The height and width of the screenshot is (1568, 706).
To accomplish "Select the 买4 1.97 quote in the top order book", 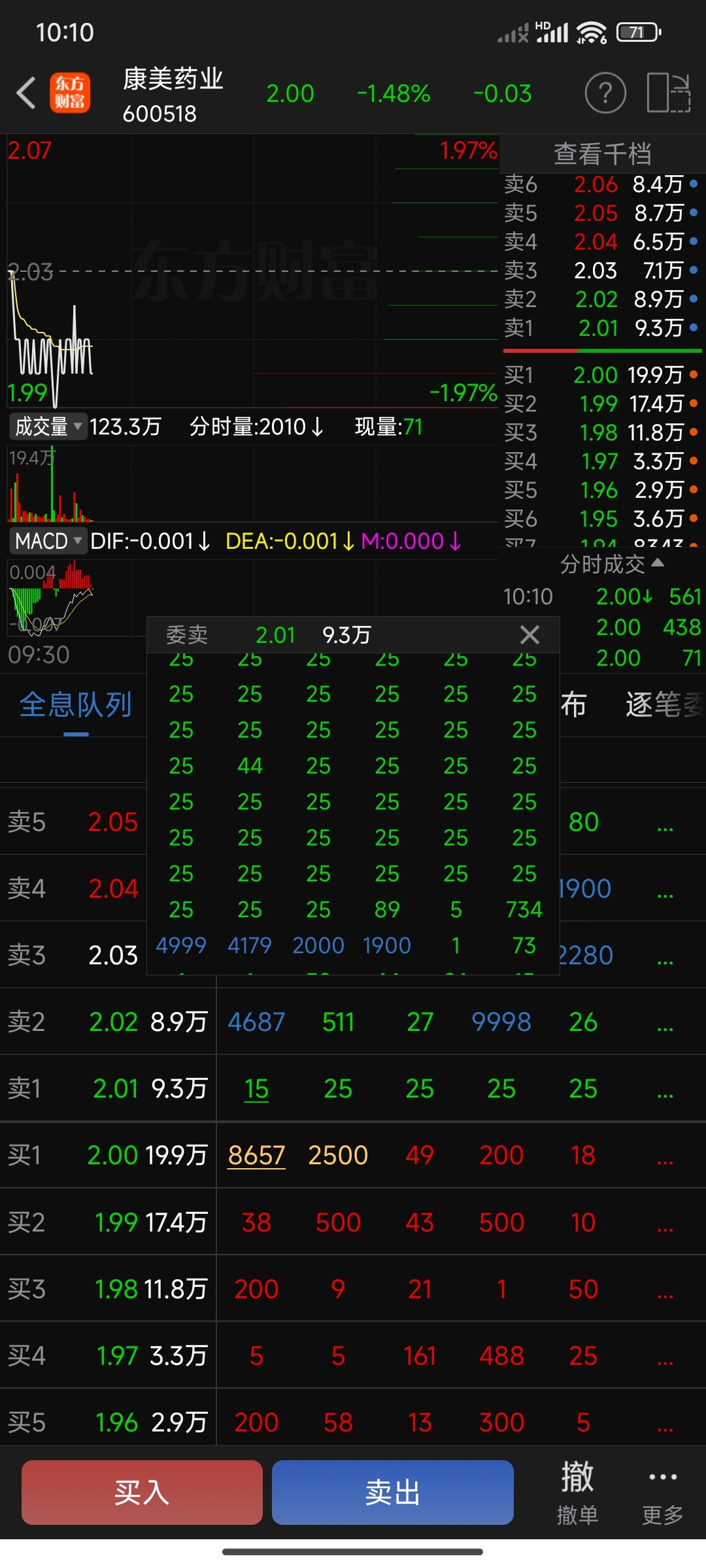I will pyautogui.click(x=602, y=461).
